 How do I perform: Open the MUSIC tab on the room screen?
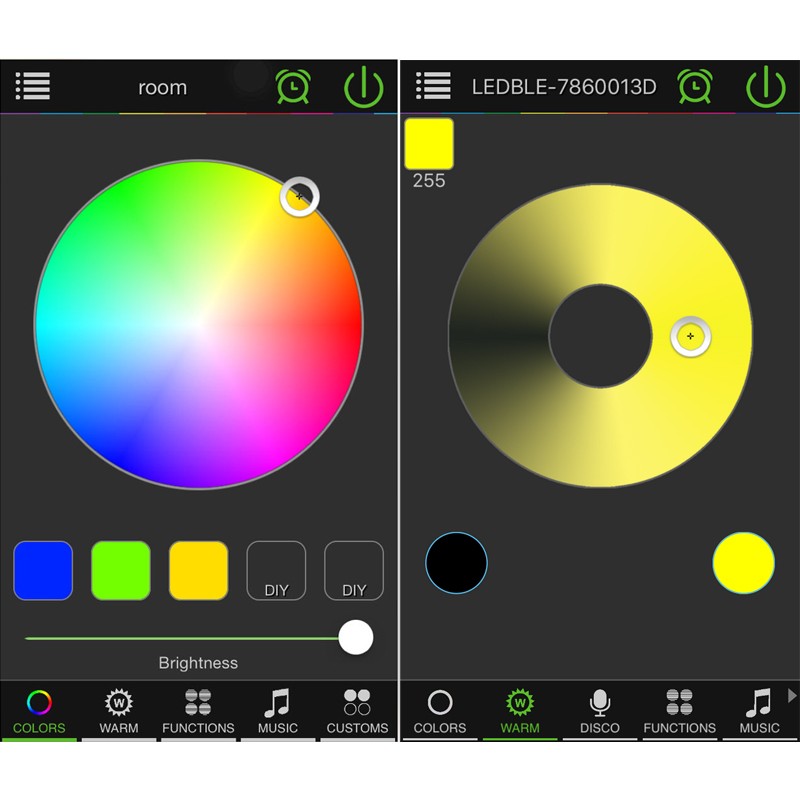278,711
